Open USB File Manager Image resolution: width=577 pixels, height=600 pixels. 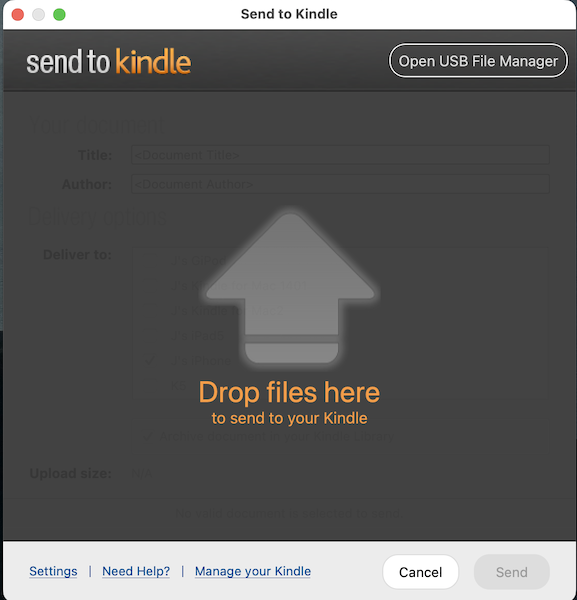click(x=478, y=61)
